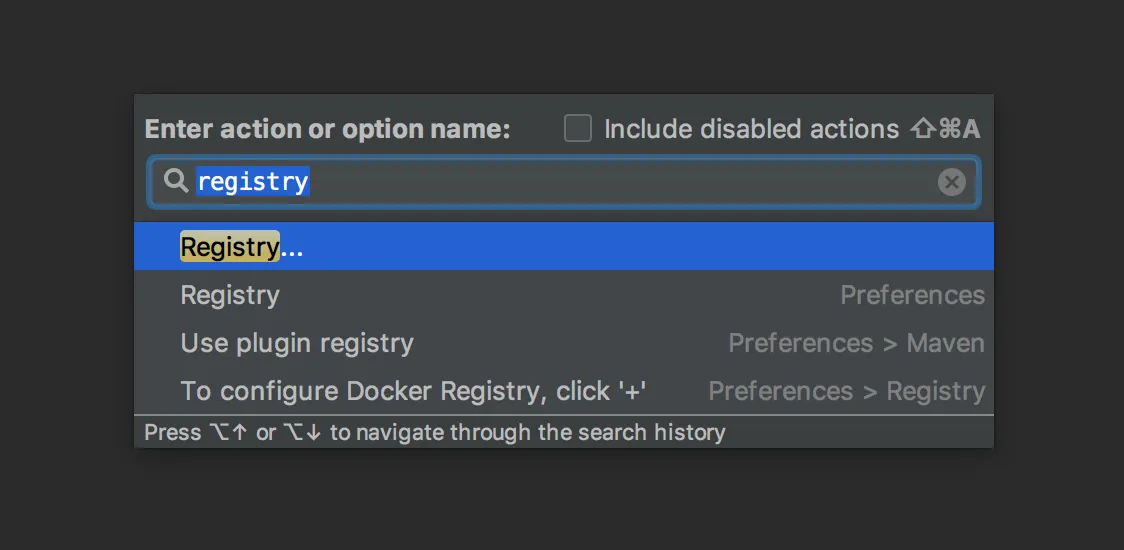Click empty space in the search input field
The image size is (1124, 550).
click(616, 182)
